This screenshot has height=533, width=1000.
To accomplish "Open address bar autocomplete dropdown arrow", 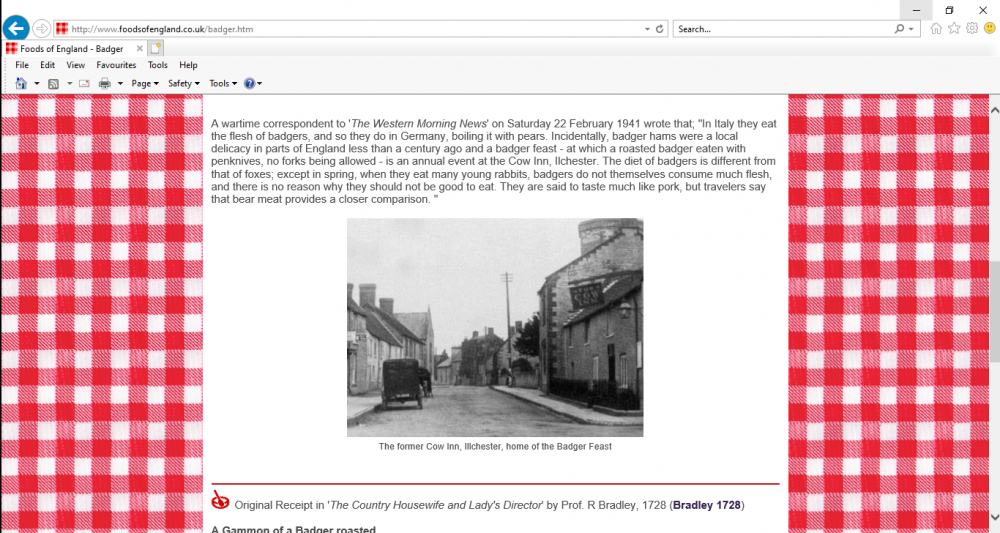I will [647, 29].
